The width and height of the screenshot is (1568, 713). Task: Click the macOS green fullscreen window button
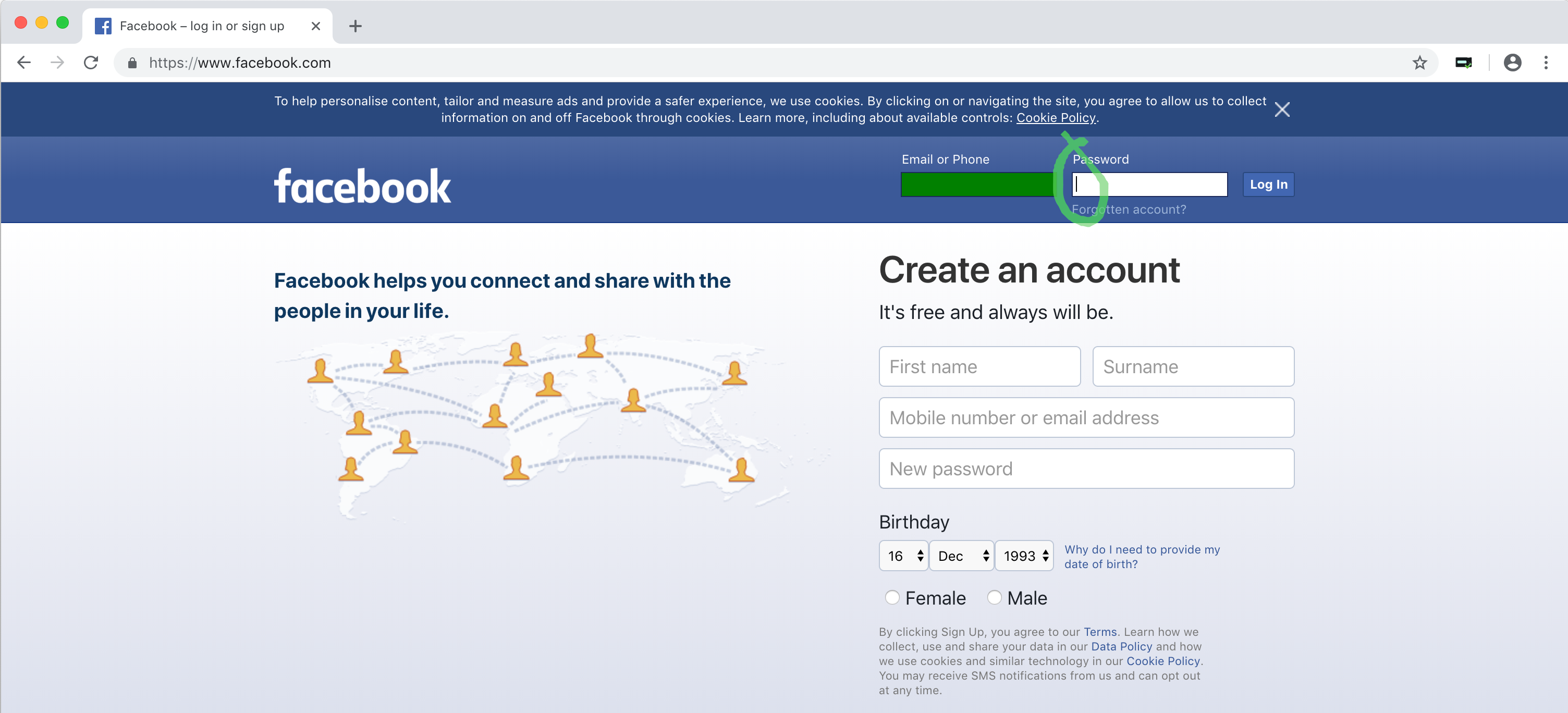click(62, 22)
